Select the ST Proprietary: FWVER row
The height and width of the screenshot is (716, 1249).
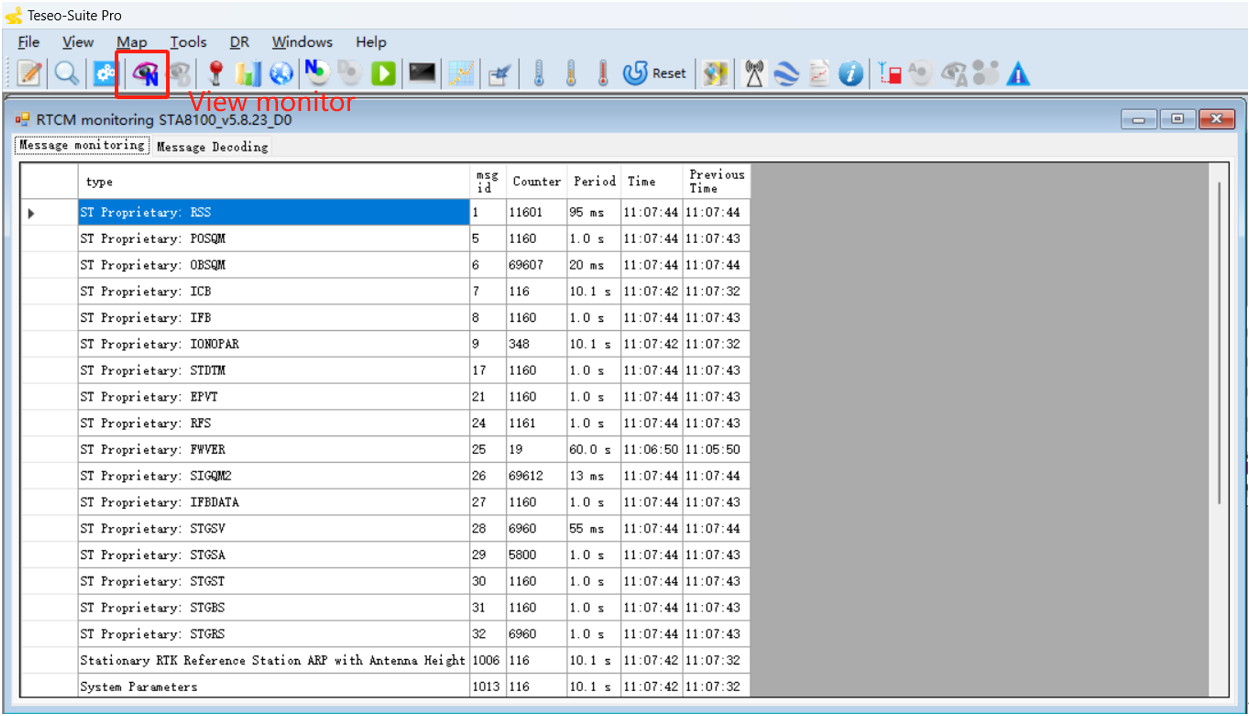[x=273, y=450]
